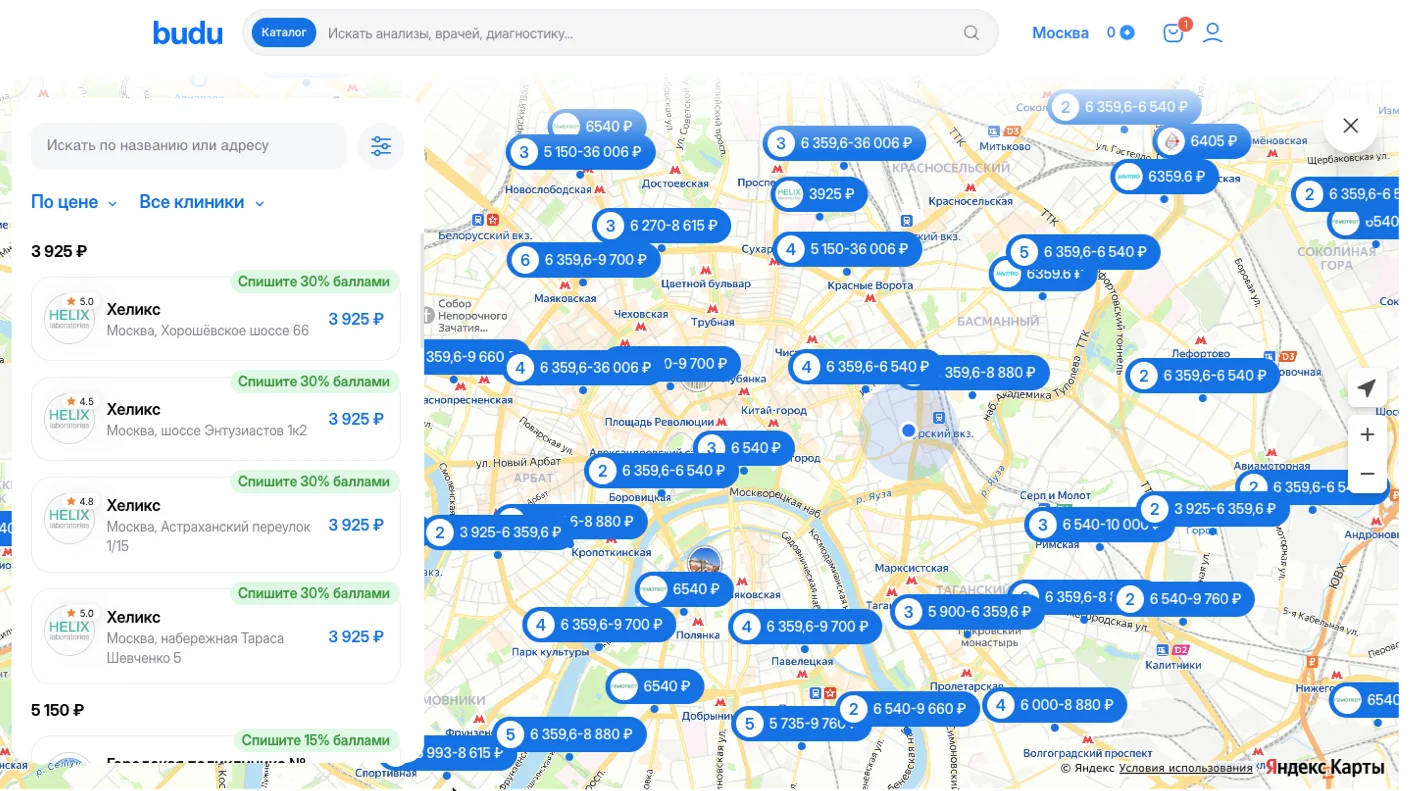Close the map with the X button

(x=1350, y=126)
